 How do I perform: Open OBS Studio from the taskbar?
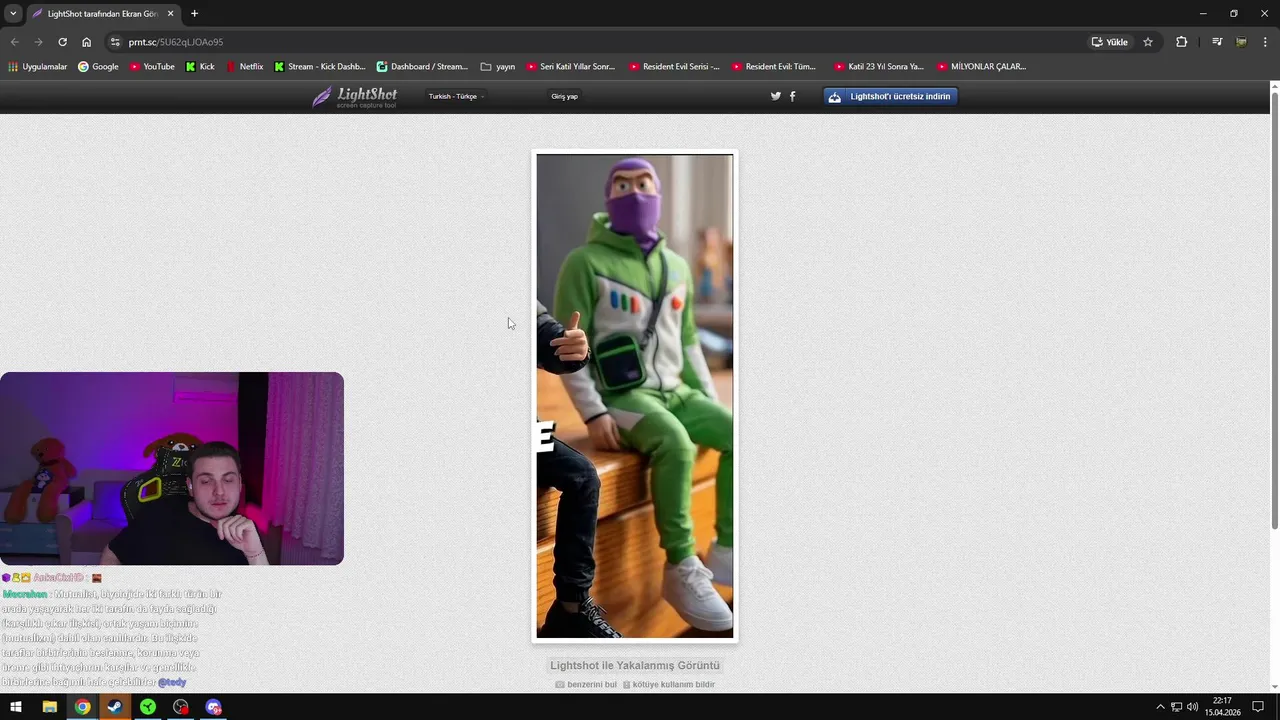(x=180, y=707)
